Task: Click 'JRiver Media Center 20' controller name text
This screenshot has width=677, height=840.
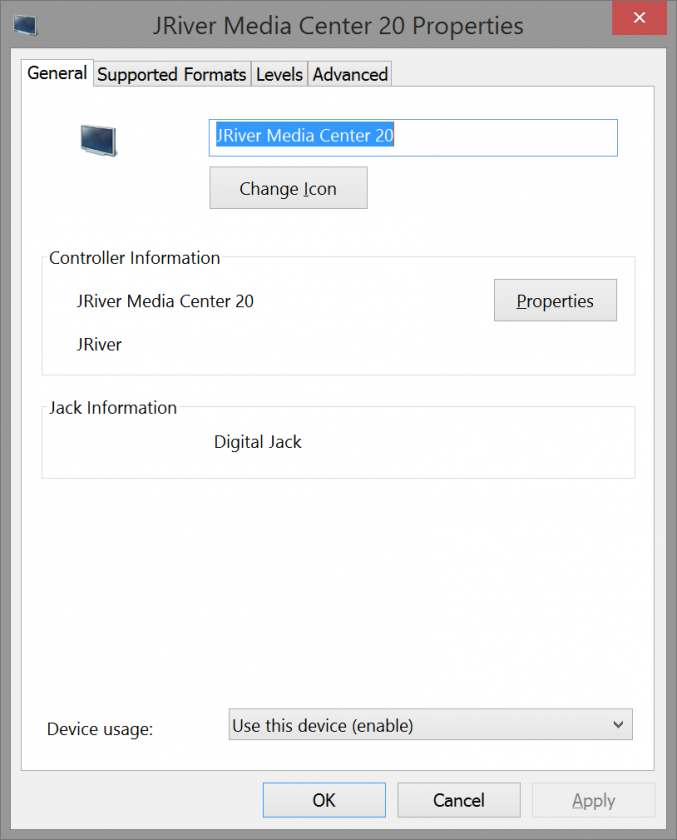Action: click(x=165, y=301)
